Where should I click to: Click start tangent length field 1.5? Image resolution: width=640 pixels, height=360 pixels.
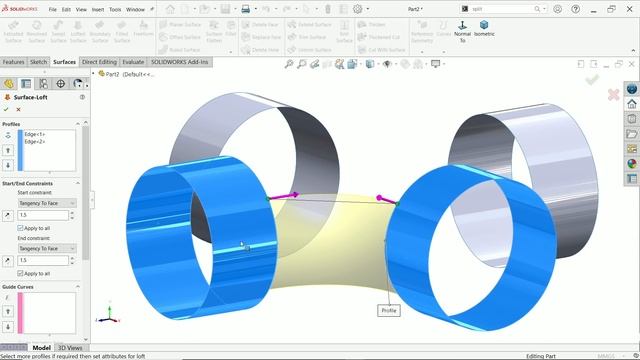[x=43, y=215]
